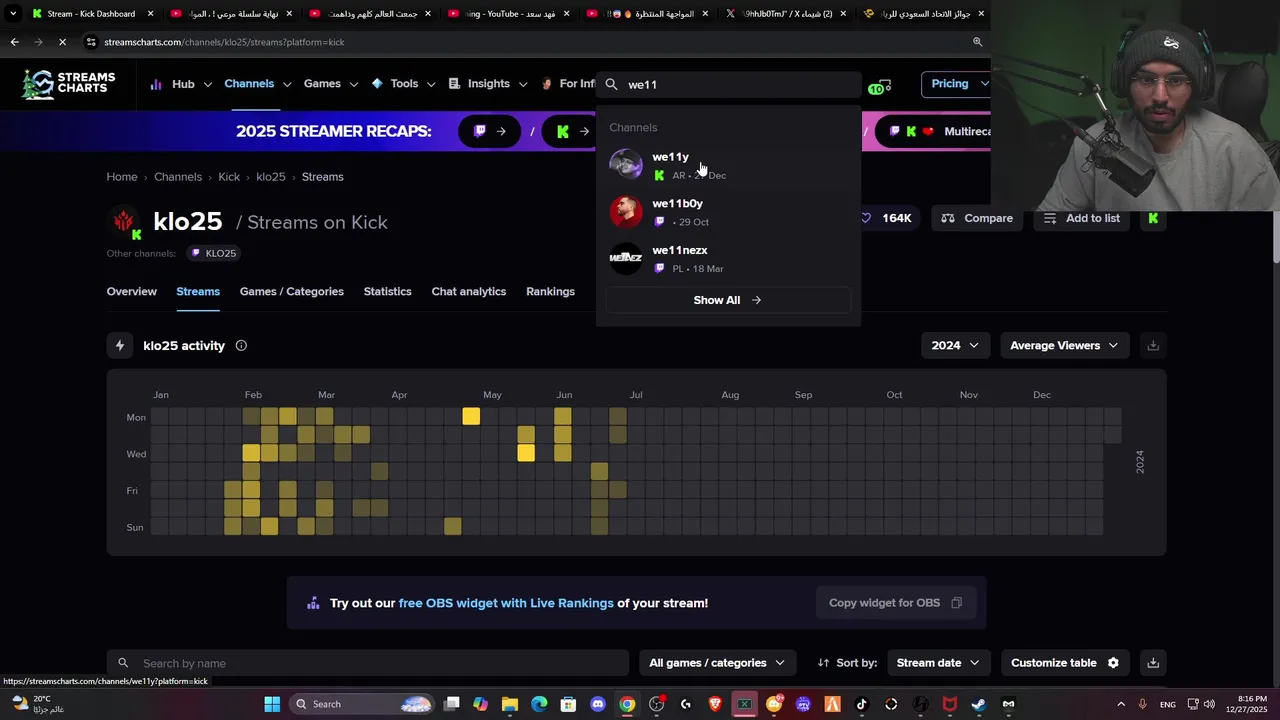Viewport: 1280px width, 720px height.
Task: Stop page loading with the X button
Action: (x=62, y=42)
